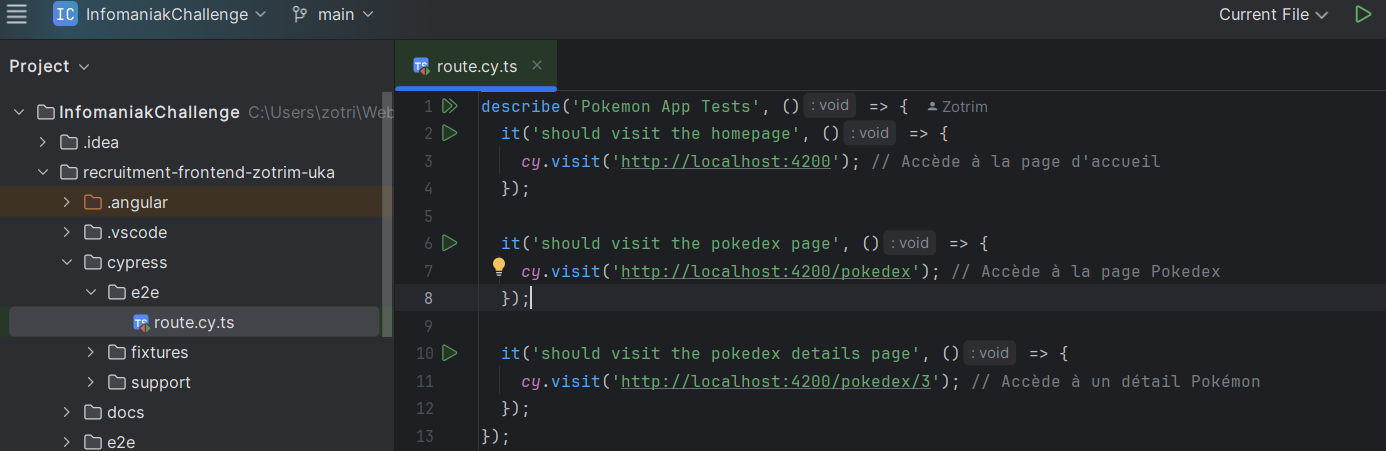Select the route.cy.ts editor tab
Screen dimensions: 1386x451
click(476, 66)
